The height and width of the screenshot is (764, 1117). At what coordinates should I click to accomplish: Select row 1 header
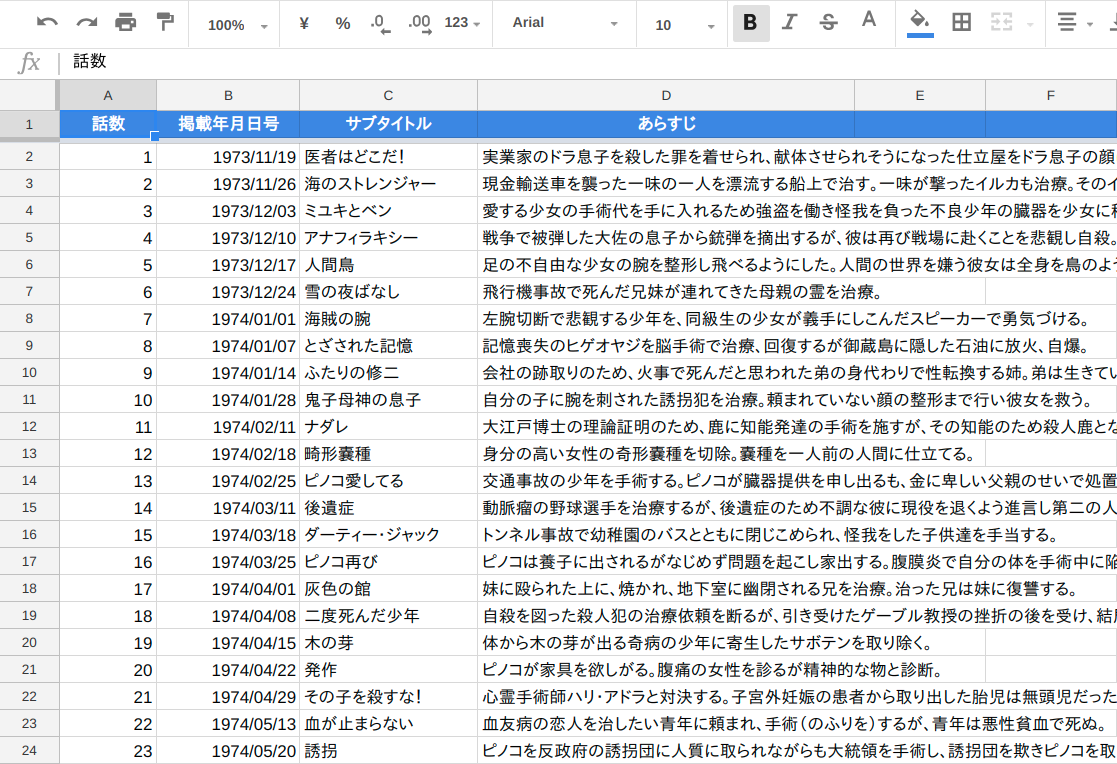coord(28,125)
